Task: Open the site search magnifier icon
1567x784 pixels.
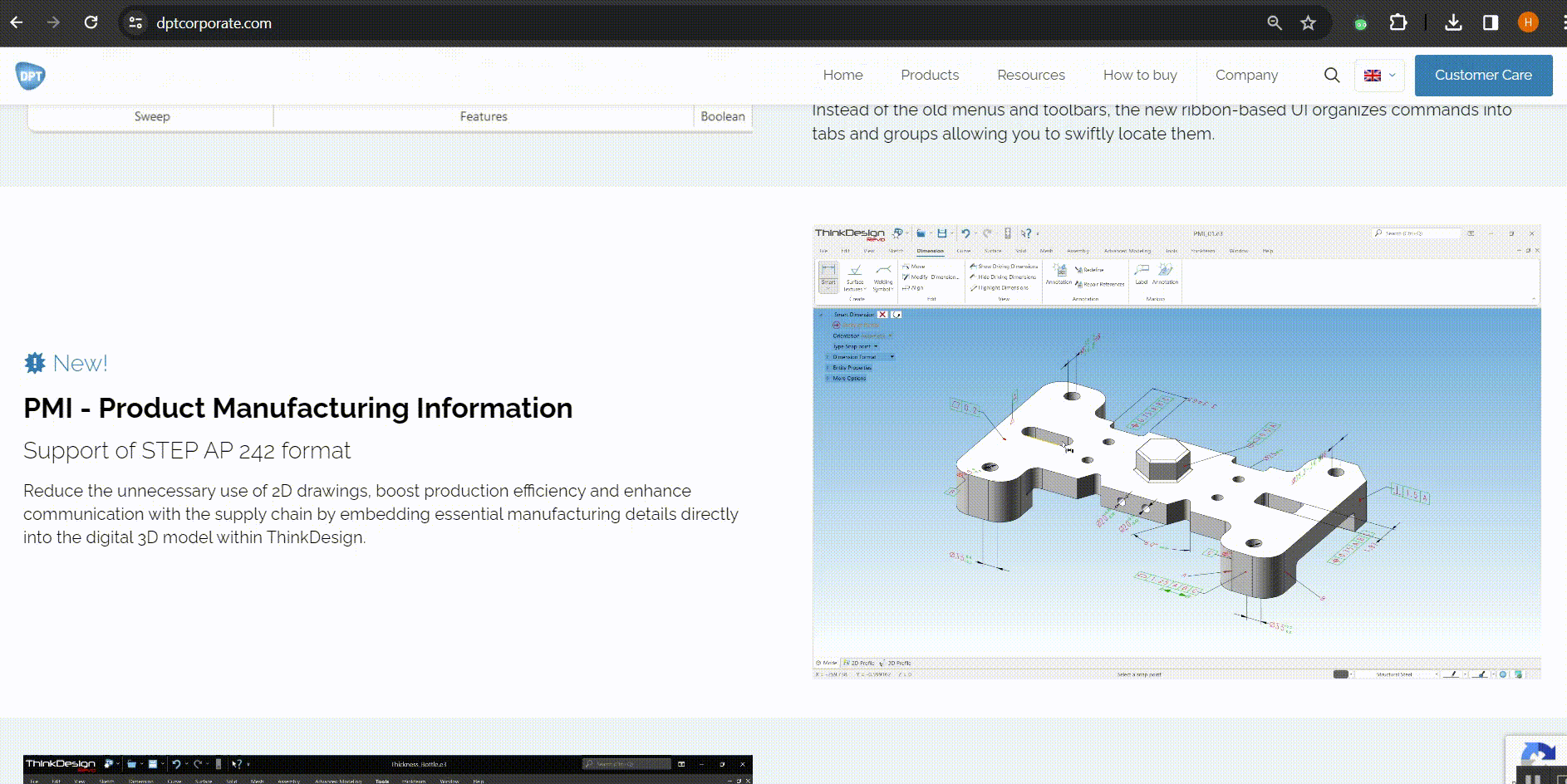Action: coord(1332,76)
